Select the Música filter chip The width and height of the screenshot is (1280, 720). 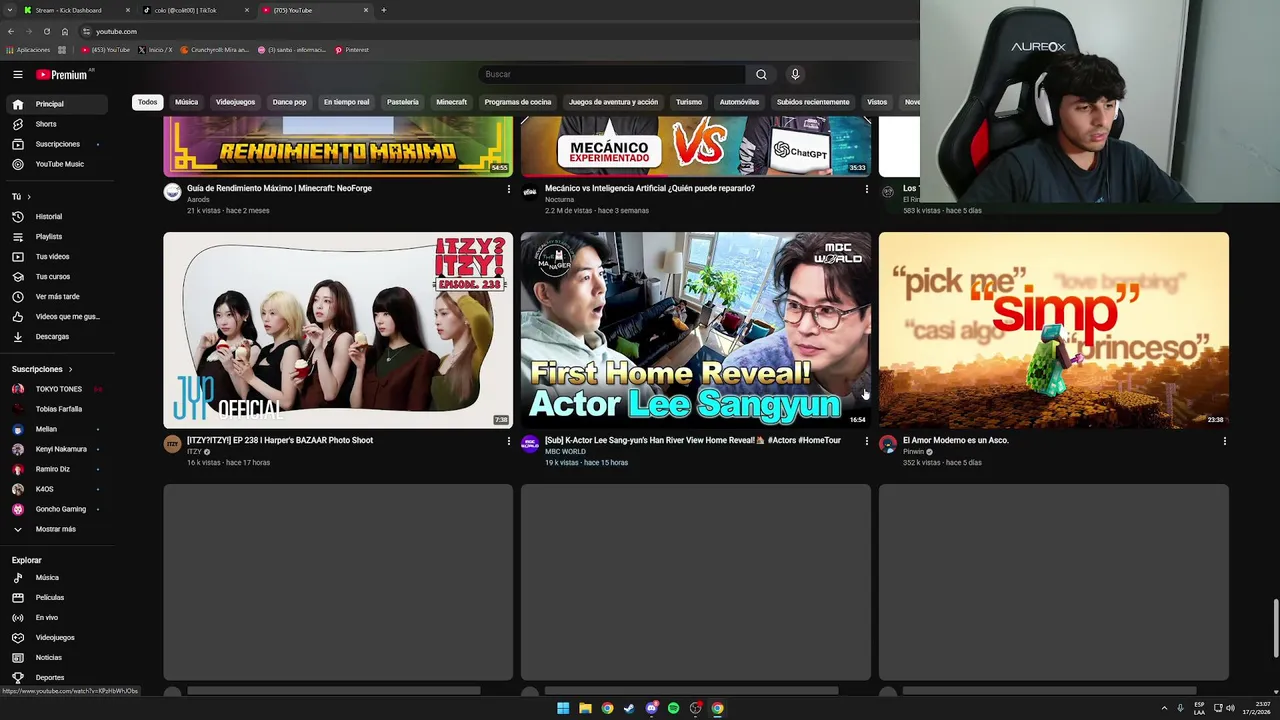pyautogui.click(x=186, y=102)
